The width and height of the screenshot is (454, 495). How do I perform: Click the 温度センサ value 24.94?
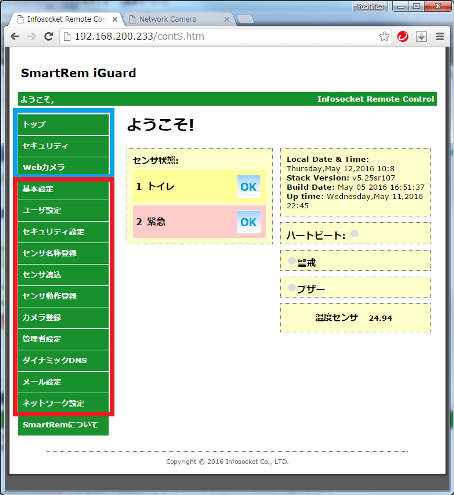click(x=380, y=318)
